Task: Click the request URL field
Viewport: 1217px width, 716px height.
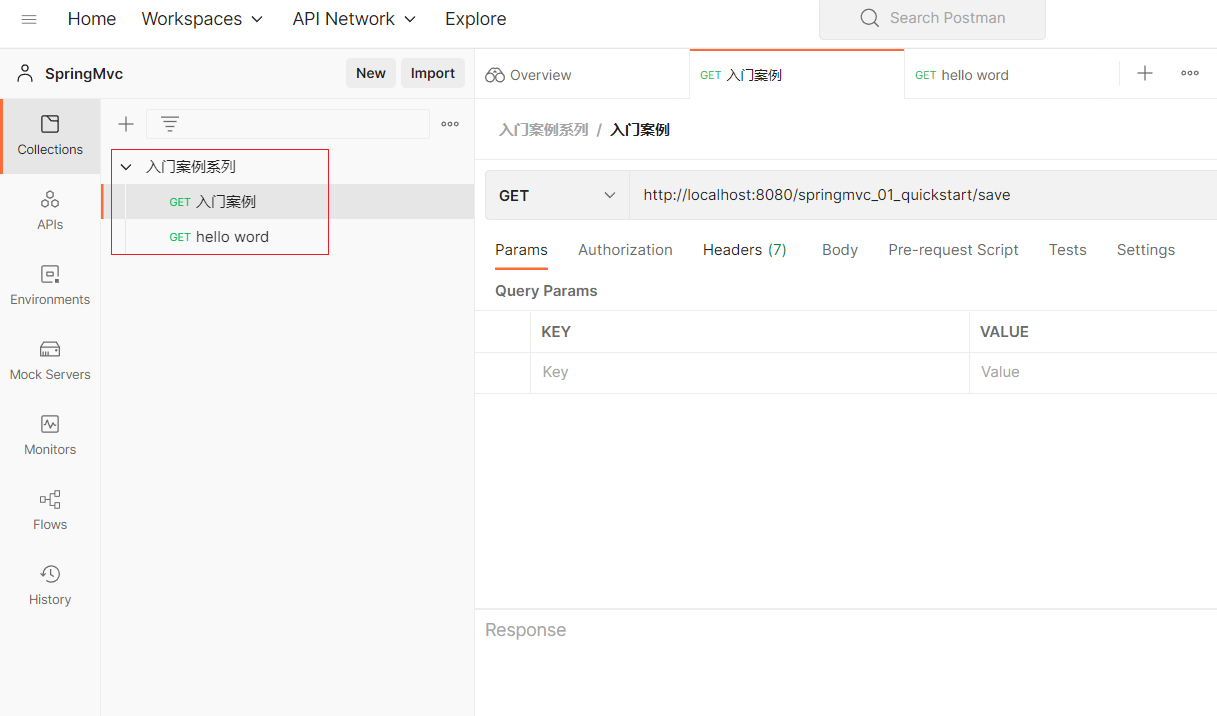Action: pos(922,195)
